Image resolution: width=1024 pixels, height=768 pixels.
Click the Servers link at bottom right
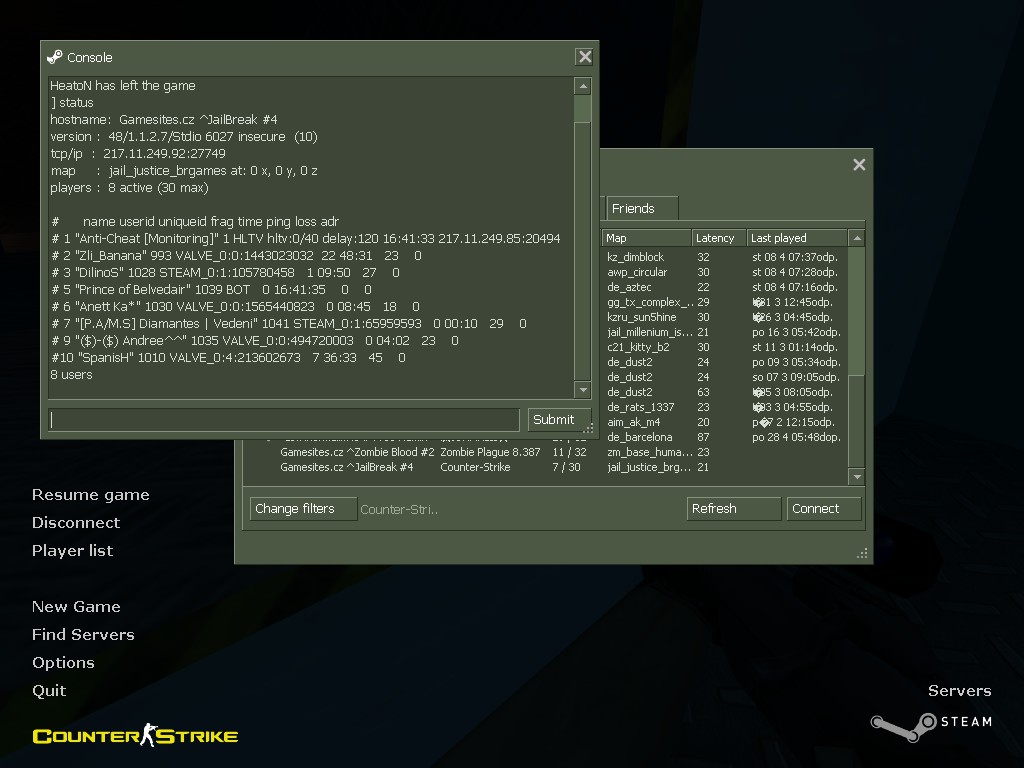click(959, 690)
